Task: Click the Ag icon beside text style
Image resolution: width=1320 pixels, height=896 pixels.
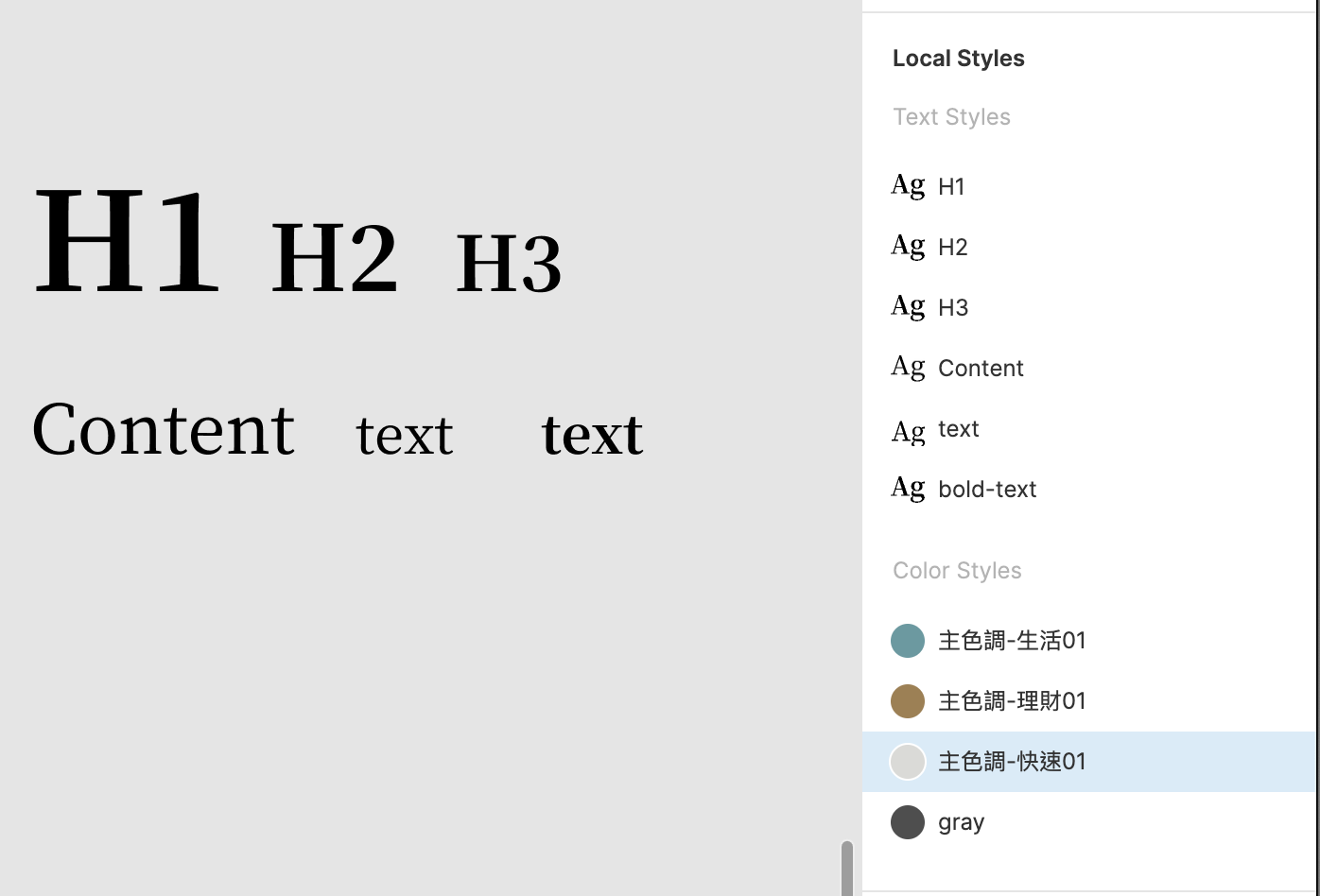Action: pos(908,431)
